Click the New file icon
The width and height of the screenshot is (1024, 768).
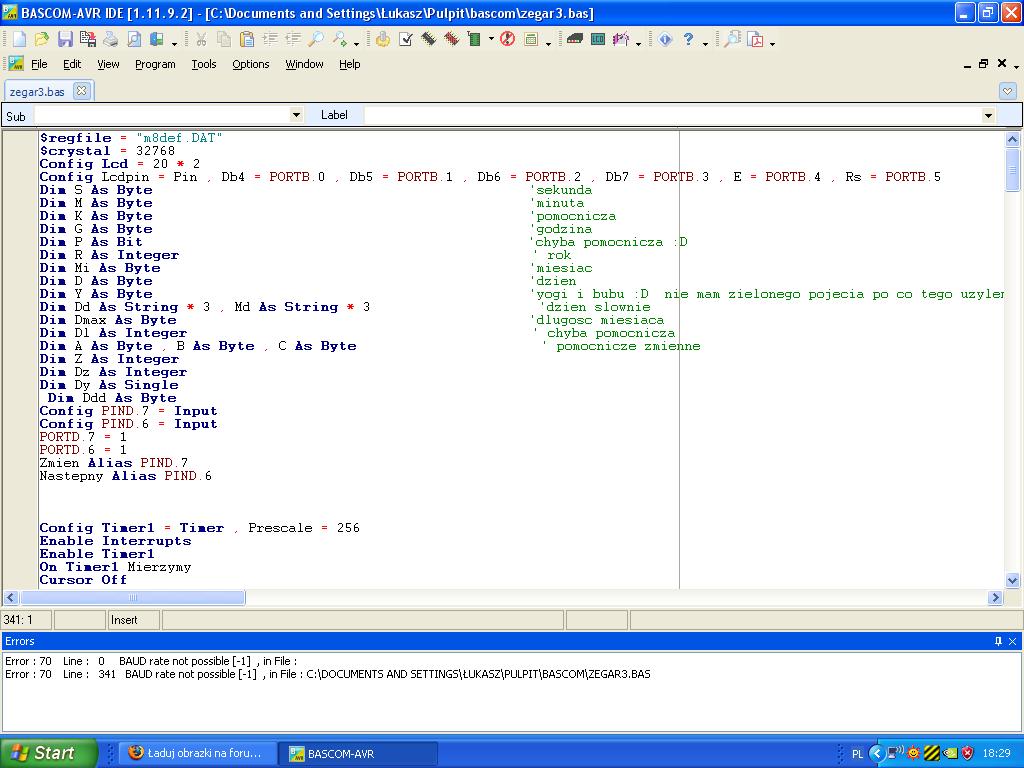coord(19,39)
